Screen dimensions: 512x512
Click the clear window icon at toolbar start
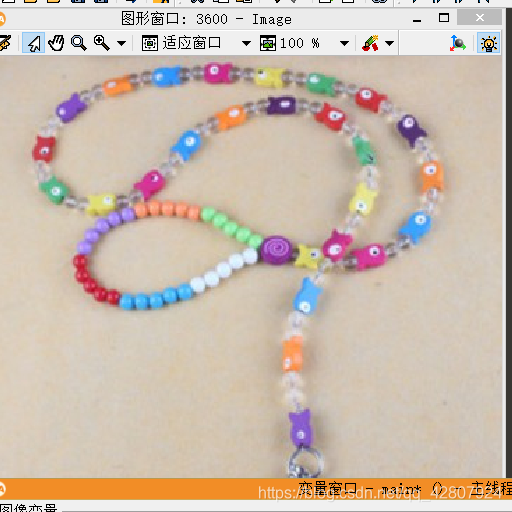[5, 43]
